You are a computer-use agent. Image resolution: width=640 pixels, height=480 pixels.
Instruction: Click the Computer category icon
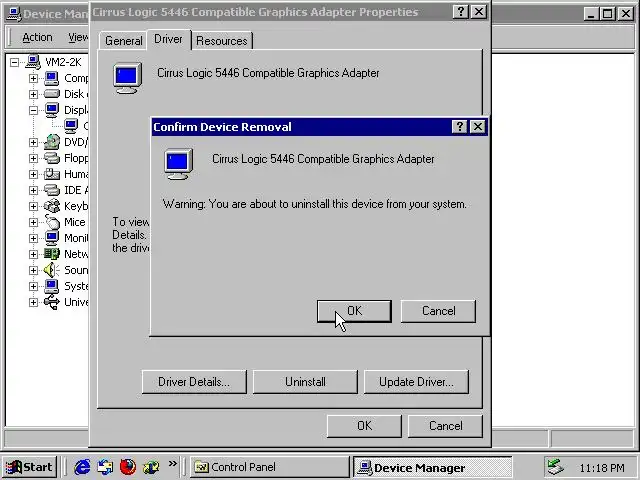pyautogui.click(x=52, y=78)
